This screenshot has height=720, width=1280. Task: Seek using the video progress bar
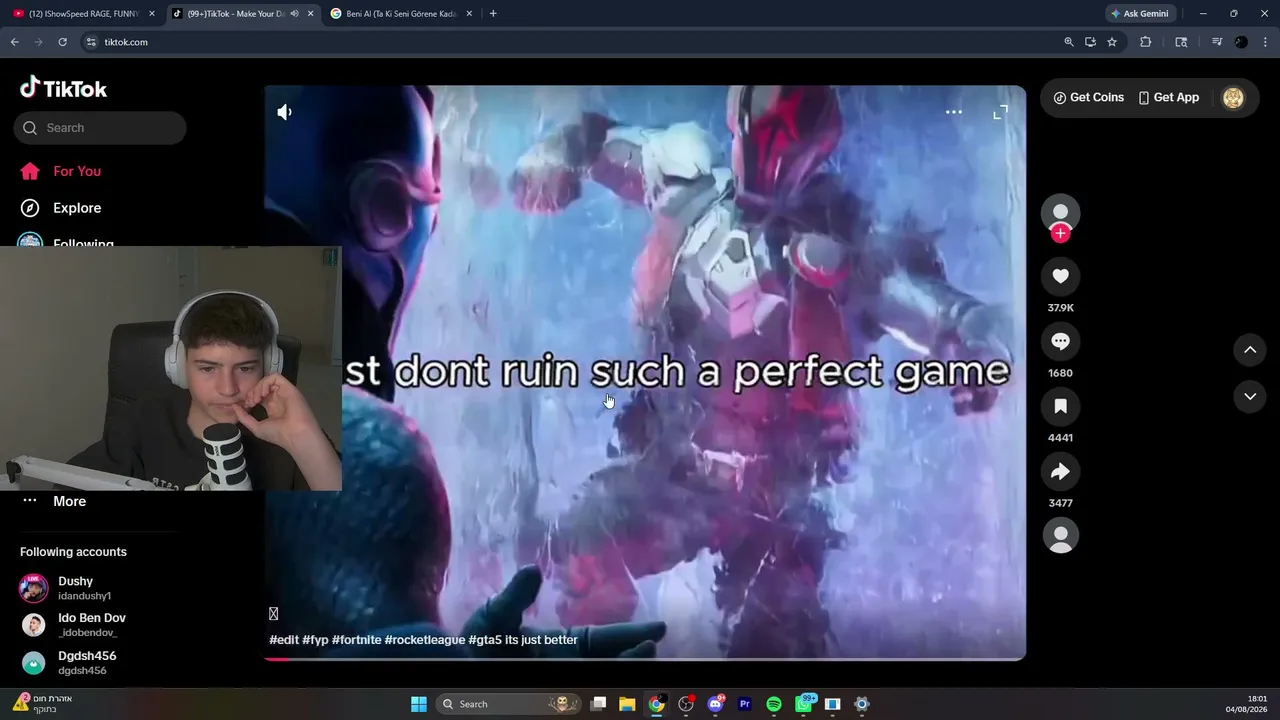pos(645,659)
